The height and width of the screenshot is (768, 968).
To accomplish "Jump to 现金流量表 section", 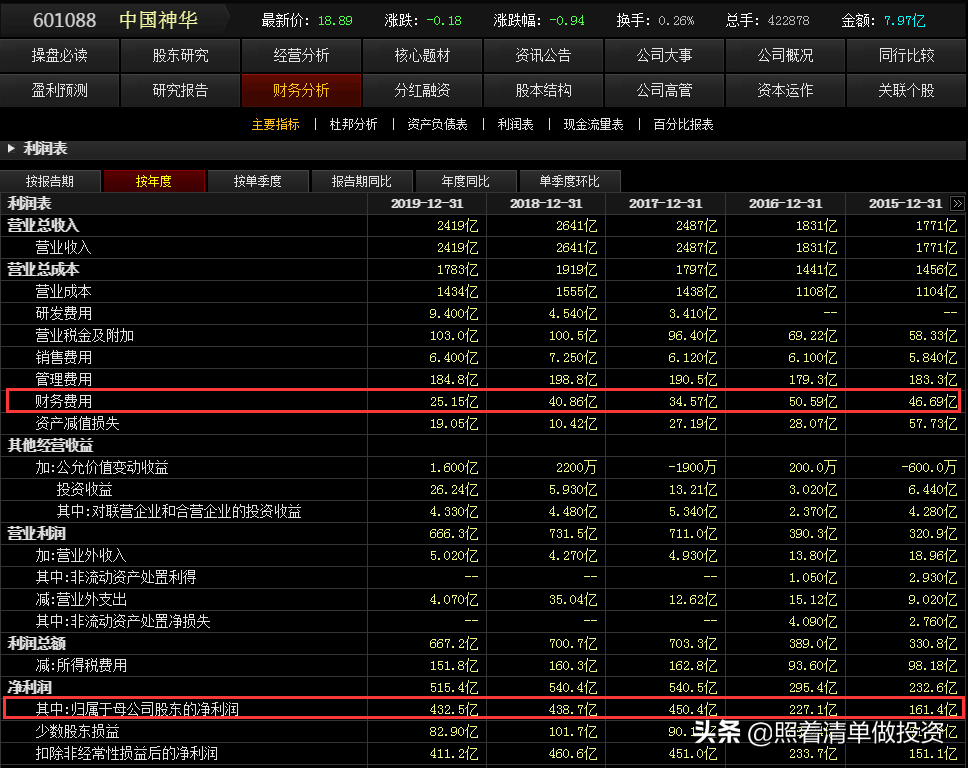I will pyautogui.click(x=593, y=125).
